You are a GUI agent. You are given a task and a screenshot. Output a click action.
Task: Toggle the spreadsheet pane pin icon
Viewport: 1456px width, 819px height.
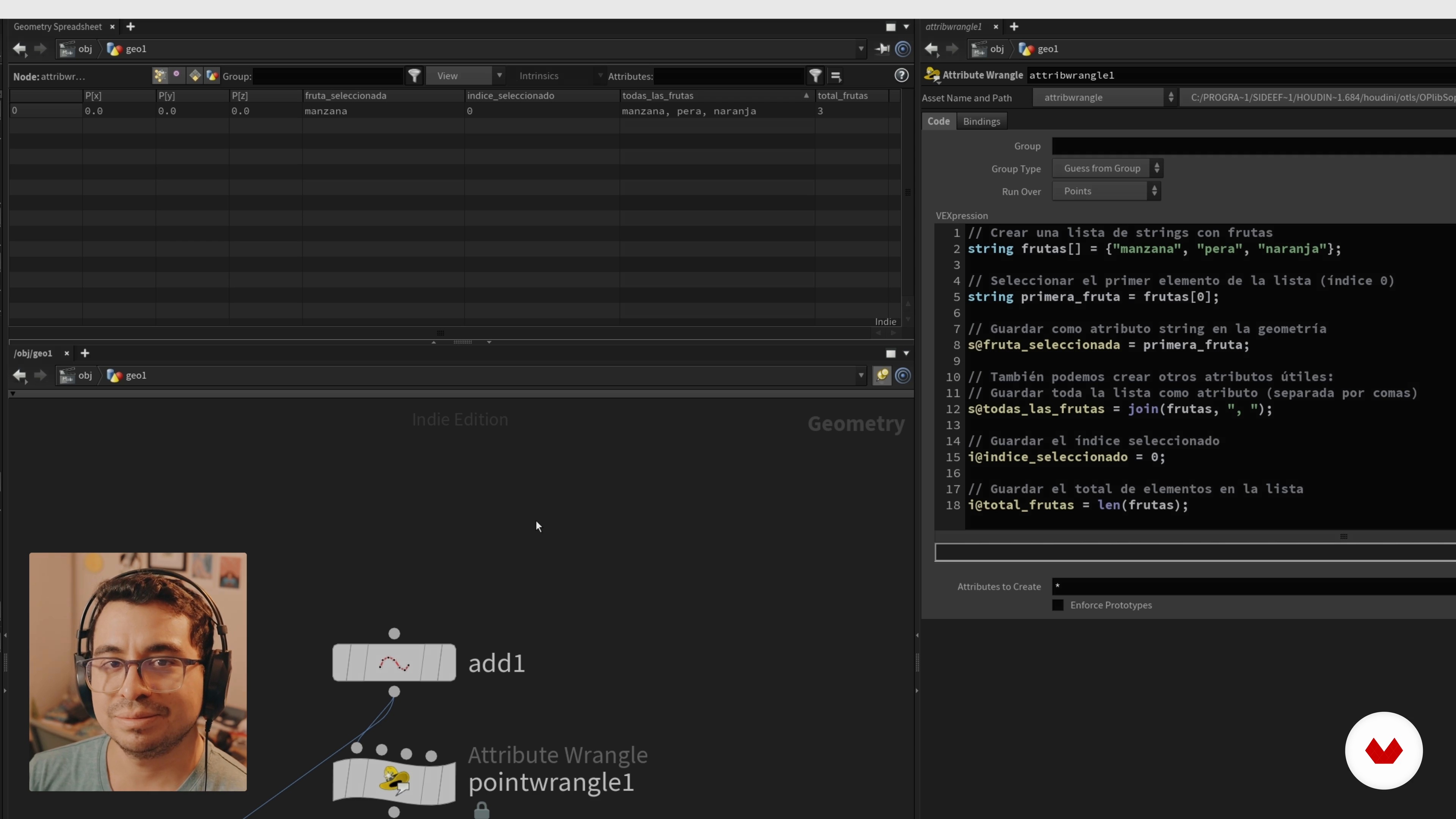pyautogui.click(x=882, y=49)
